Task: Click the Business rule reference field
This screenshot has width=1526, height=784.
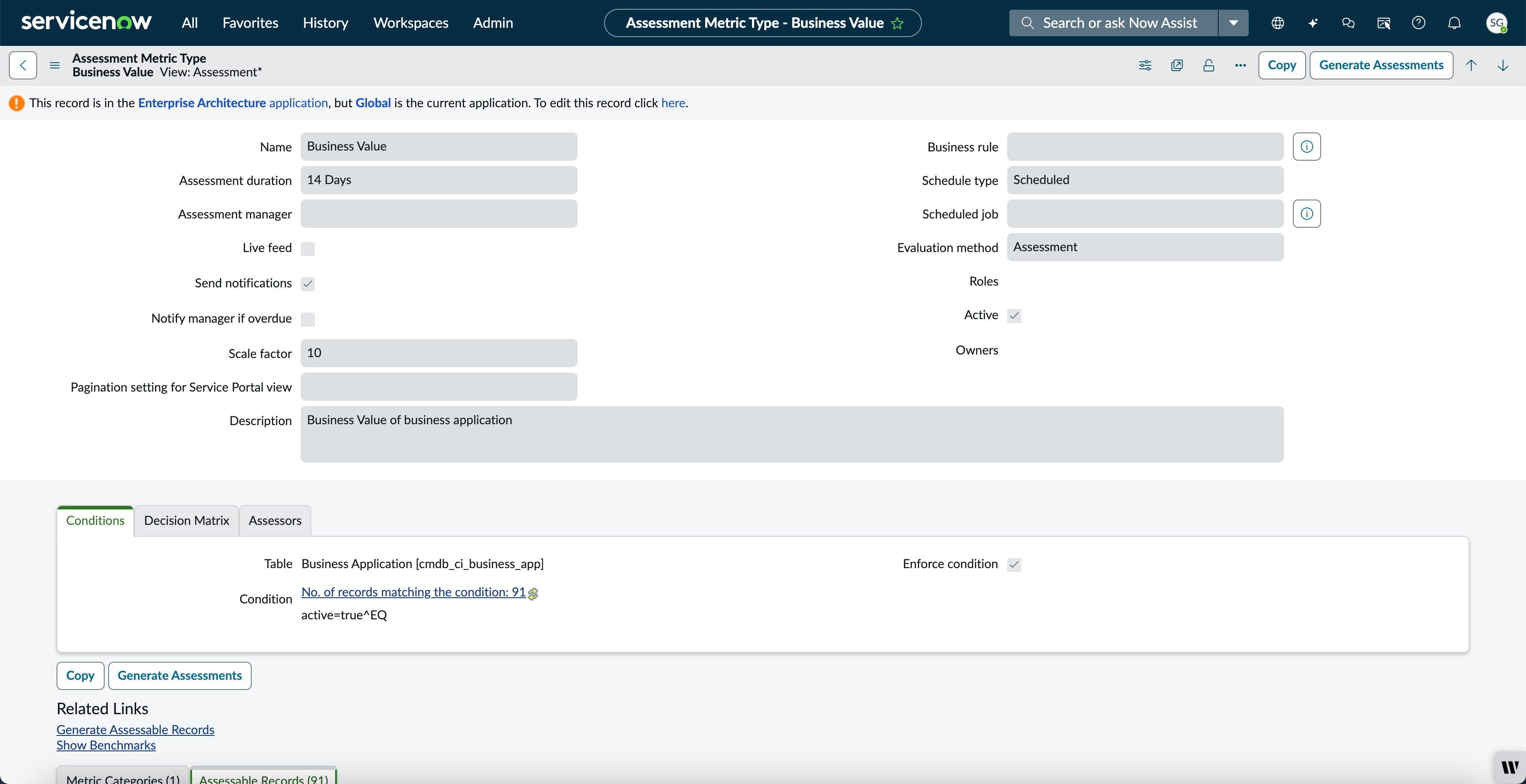Action: coord(1145,146)
